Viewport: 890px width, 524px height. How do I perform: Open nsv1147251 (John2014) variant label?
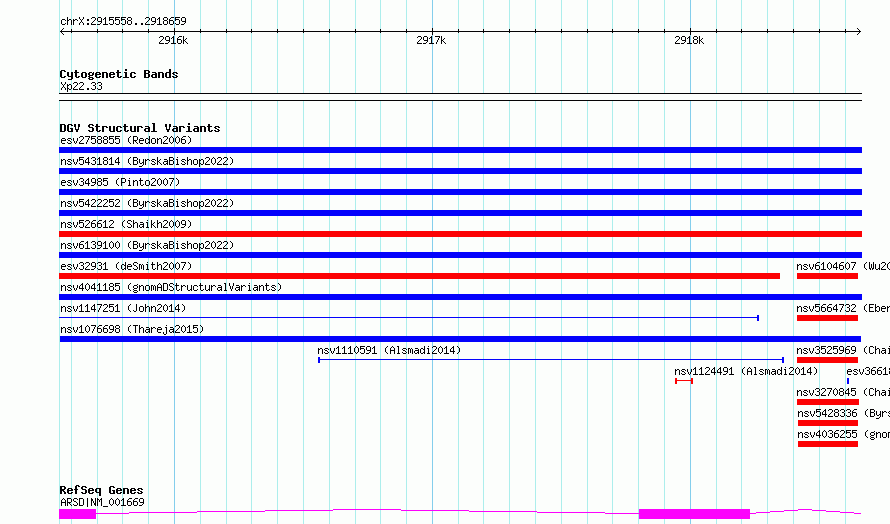click(123, 308)
